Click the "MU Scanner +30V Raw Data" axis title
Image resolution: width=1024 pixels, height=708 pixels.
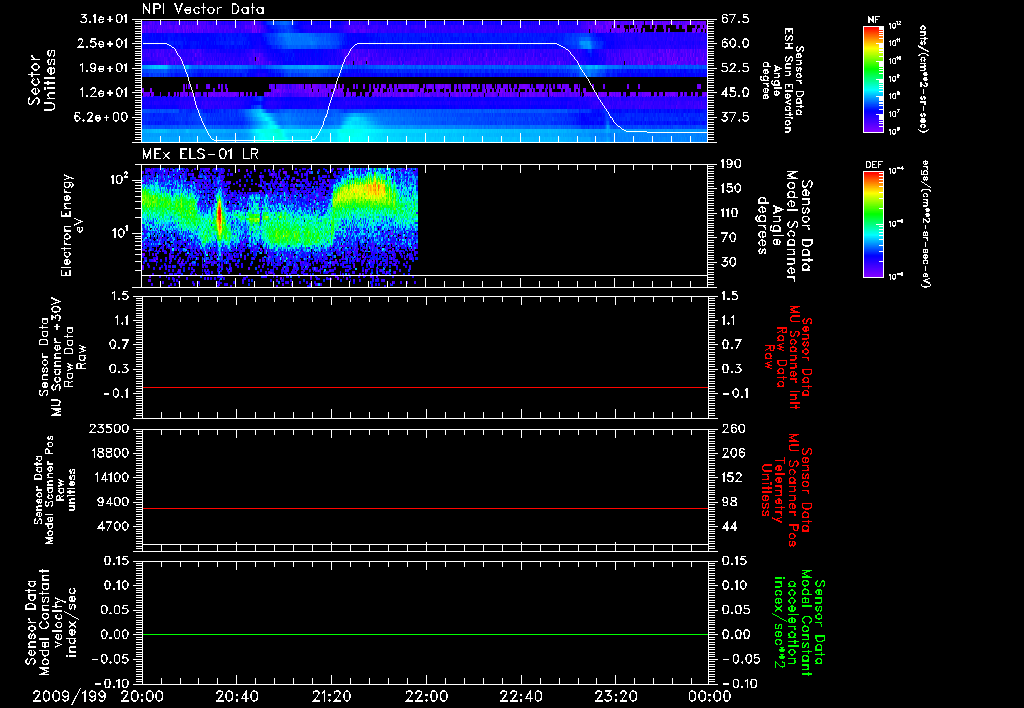pos(62,356)
